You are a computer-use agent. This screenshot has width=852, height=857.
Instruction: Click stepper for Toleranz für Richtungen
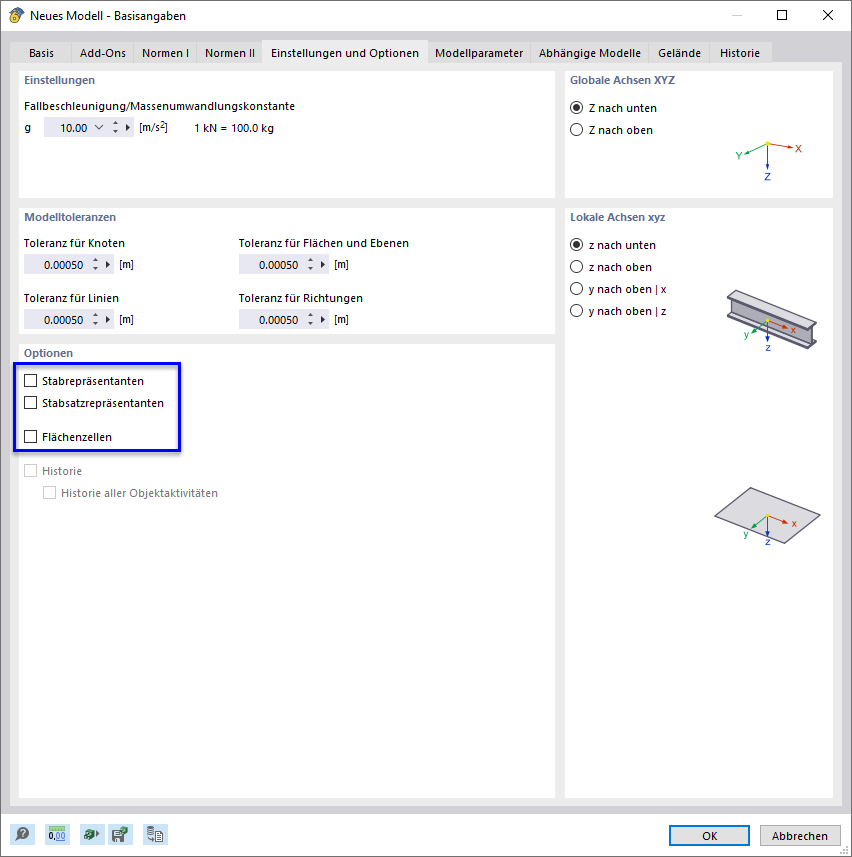pyautogui.click(x=310, y=320)
